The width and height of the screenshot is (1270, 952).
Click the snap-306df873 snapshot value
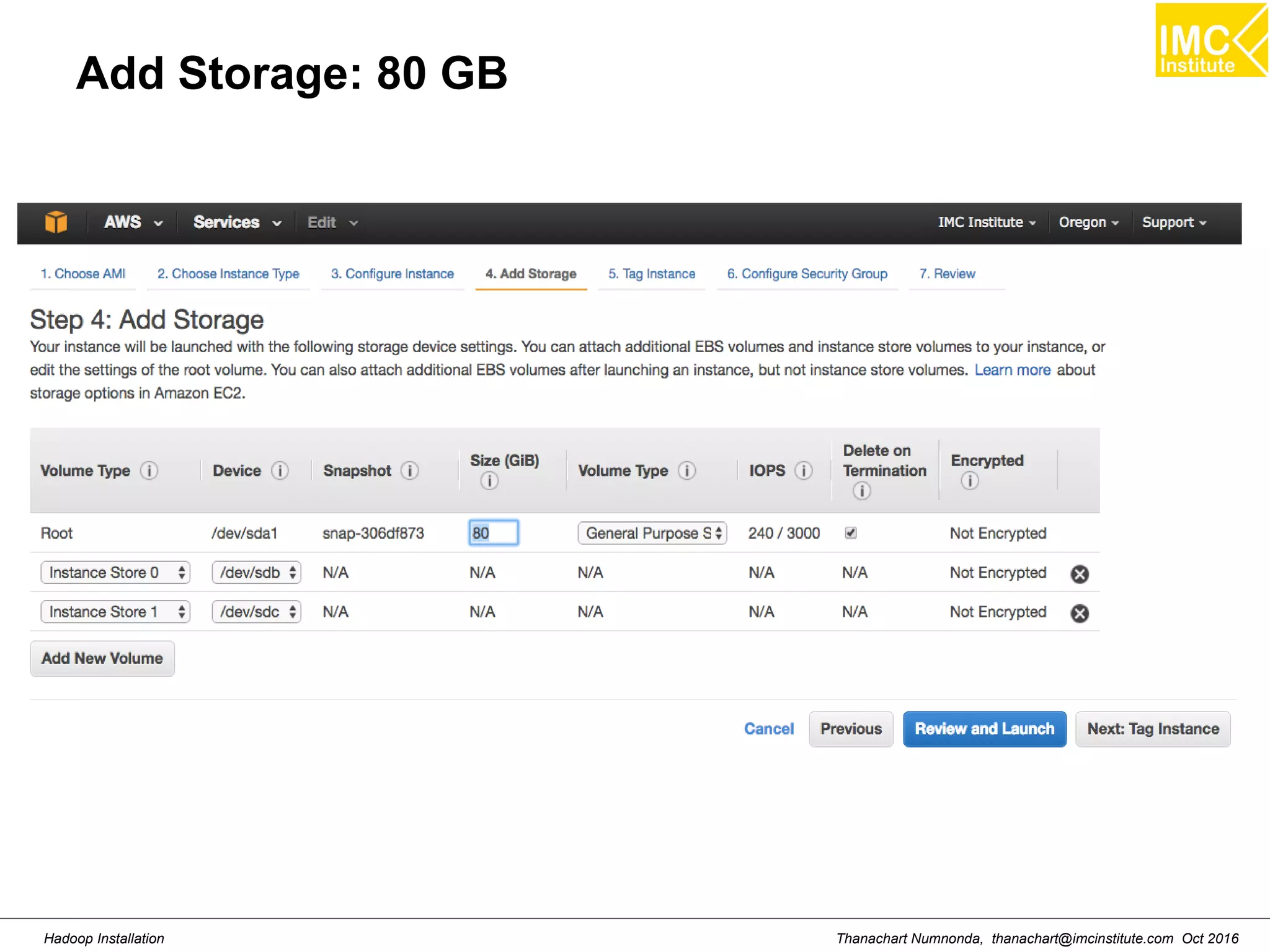tap(373, 533)
